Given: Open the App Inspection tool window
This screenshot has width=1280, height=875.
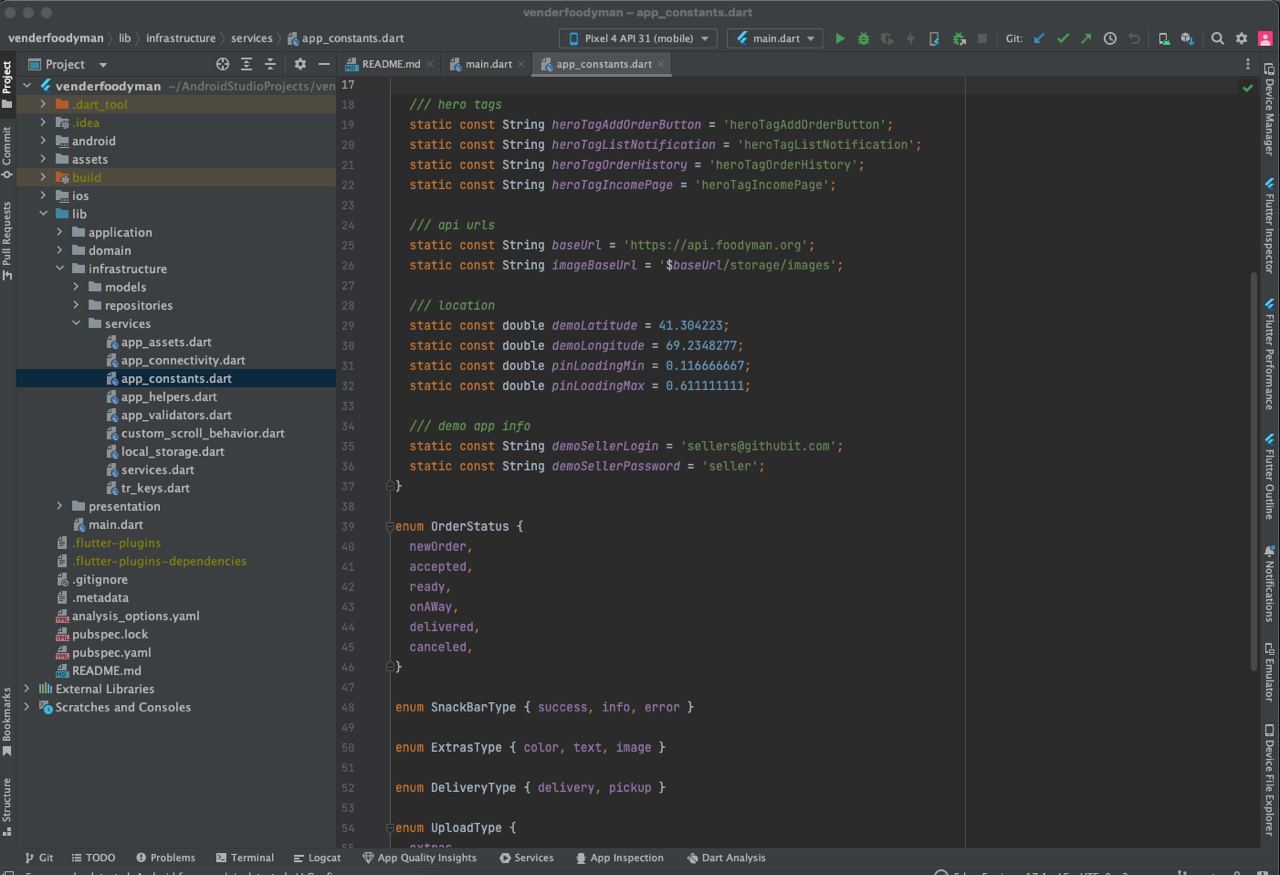Looking at the screenshot, I should 619,857.
